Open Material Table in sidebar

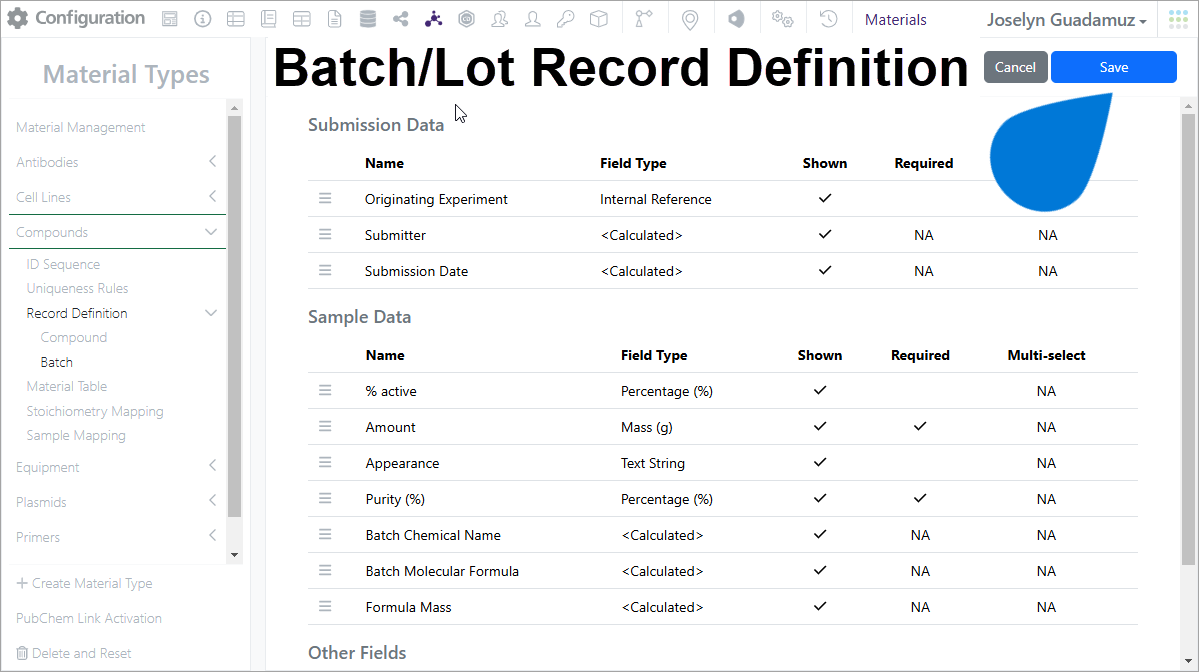67,386
